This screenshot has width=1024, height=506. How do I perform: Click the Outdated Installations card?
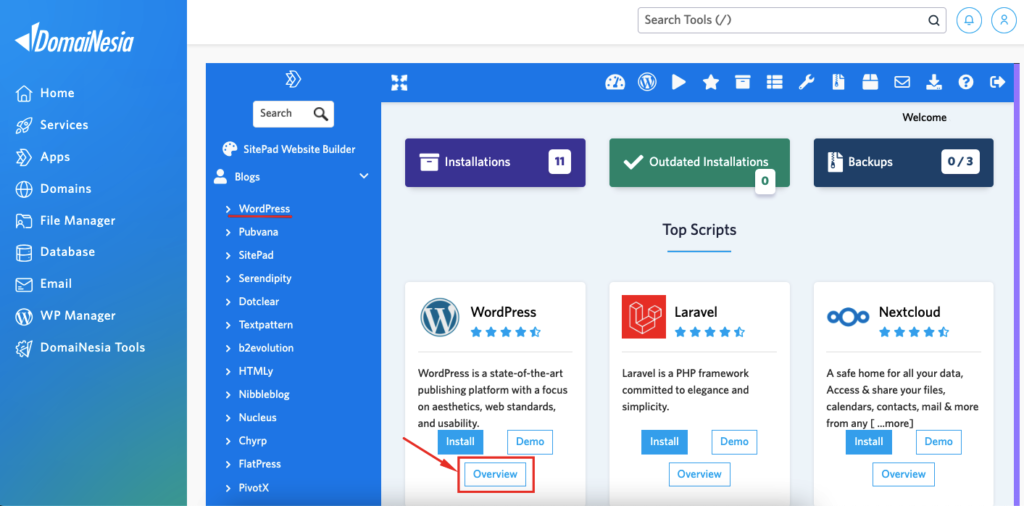699,163
